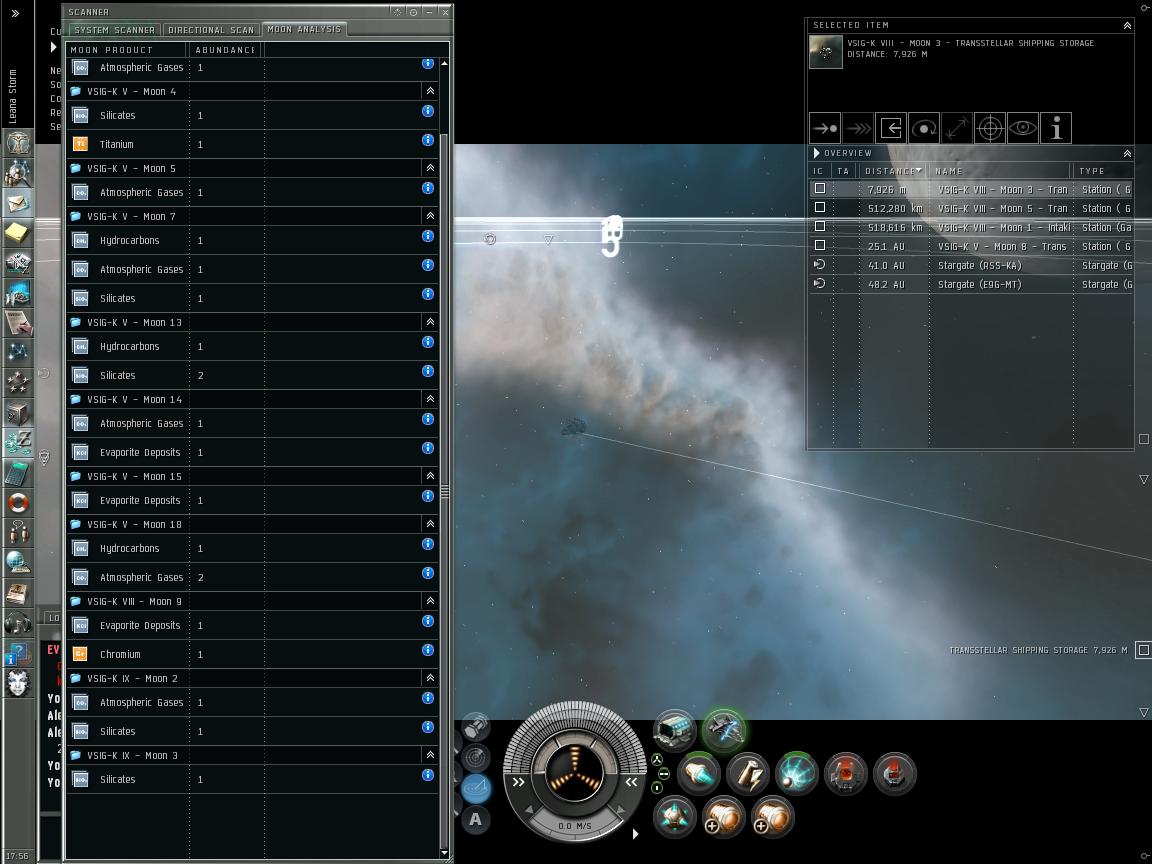Show info for Evaporite Deposits on Moon 15
Screen dimensions: 1152x864
click(x=428, y=496)
